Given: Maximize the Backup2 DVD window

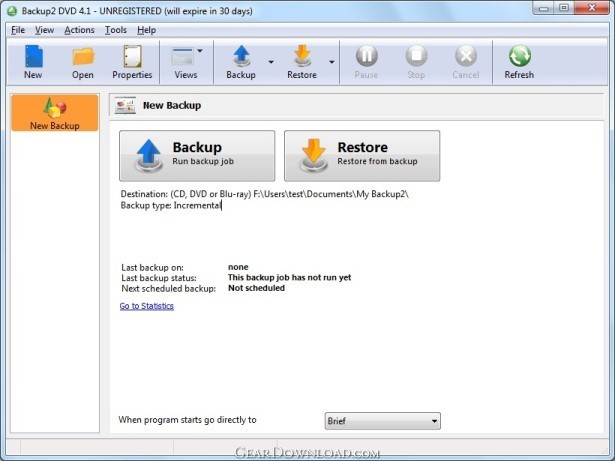Looking at the screenshot, I should (x=564, y=8).
